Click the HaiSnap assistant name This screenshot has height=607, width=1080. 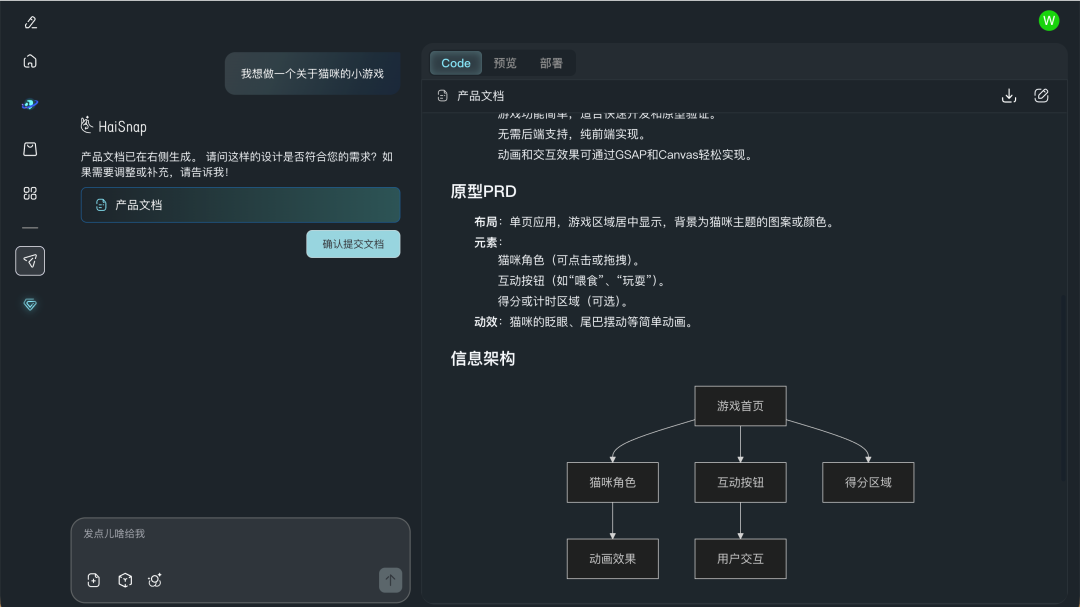(x=123, y=127)
